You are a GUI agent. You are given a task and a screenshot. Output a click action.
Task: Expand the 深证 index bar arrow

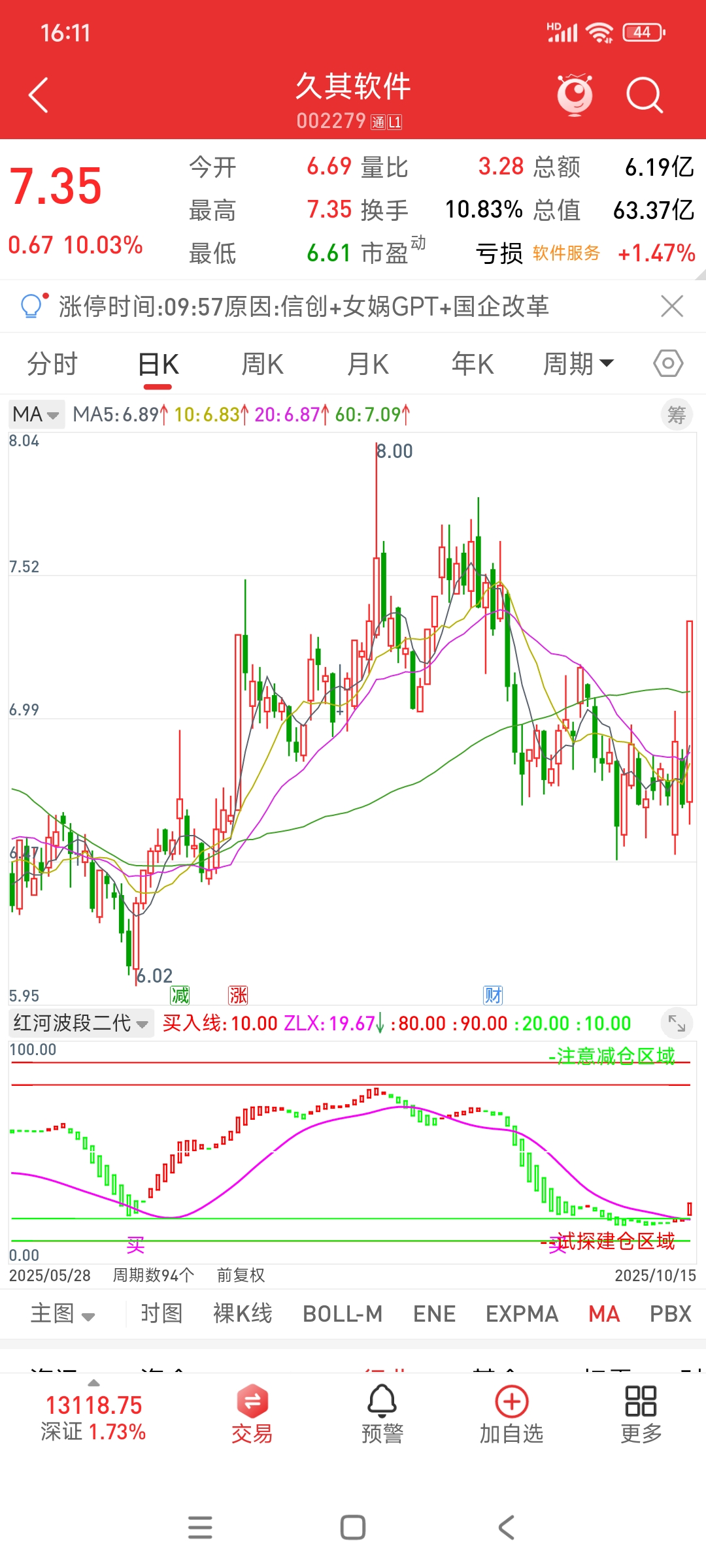tap(94, 1382)
